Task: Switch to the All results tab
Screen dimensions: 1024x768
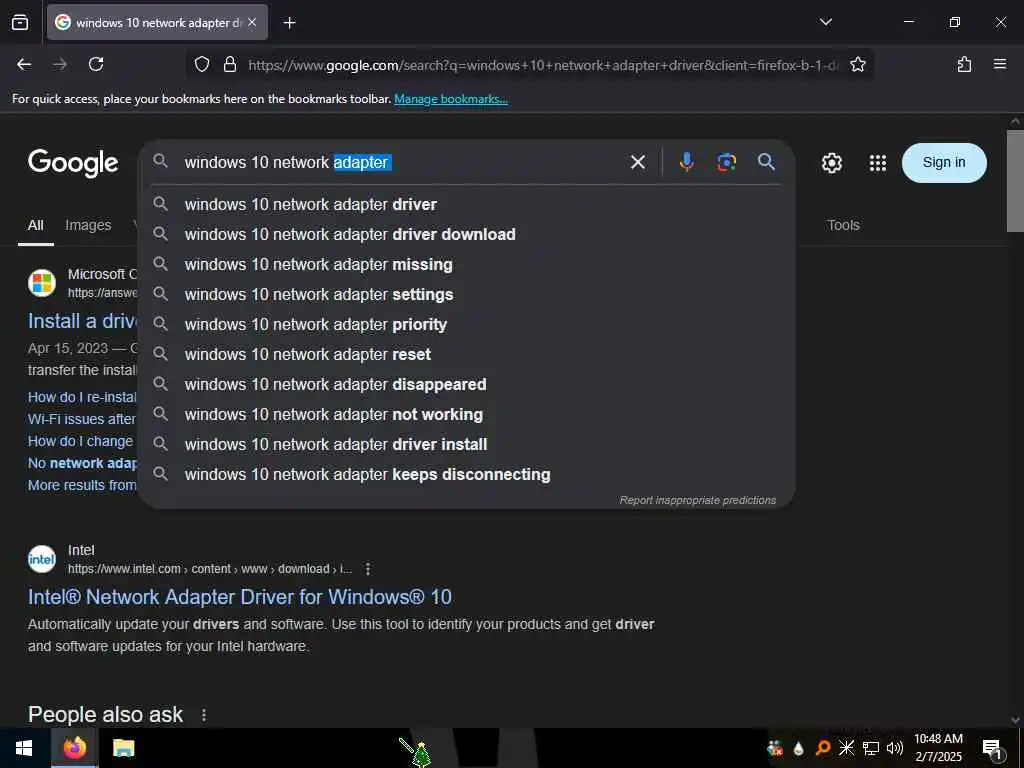Action: 36,225
